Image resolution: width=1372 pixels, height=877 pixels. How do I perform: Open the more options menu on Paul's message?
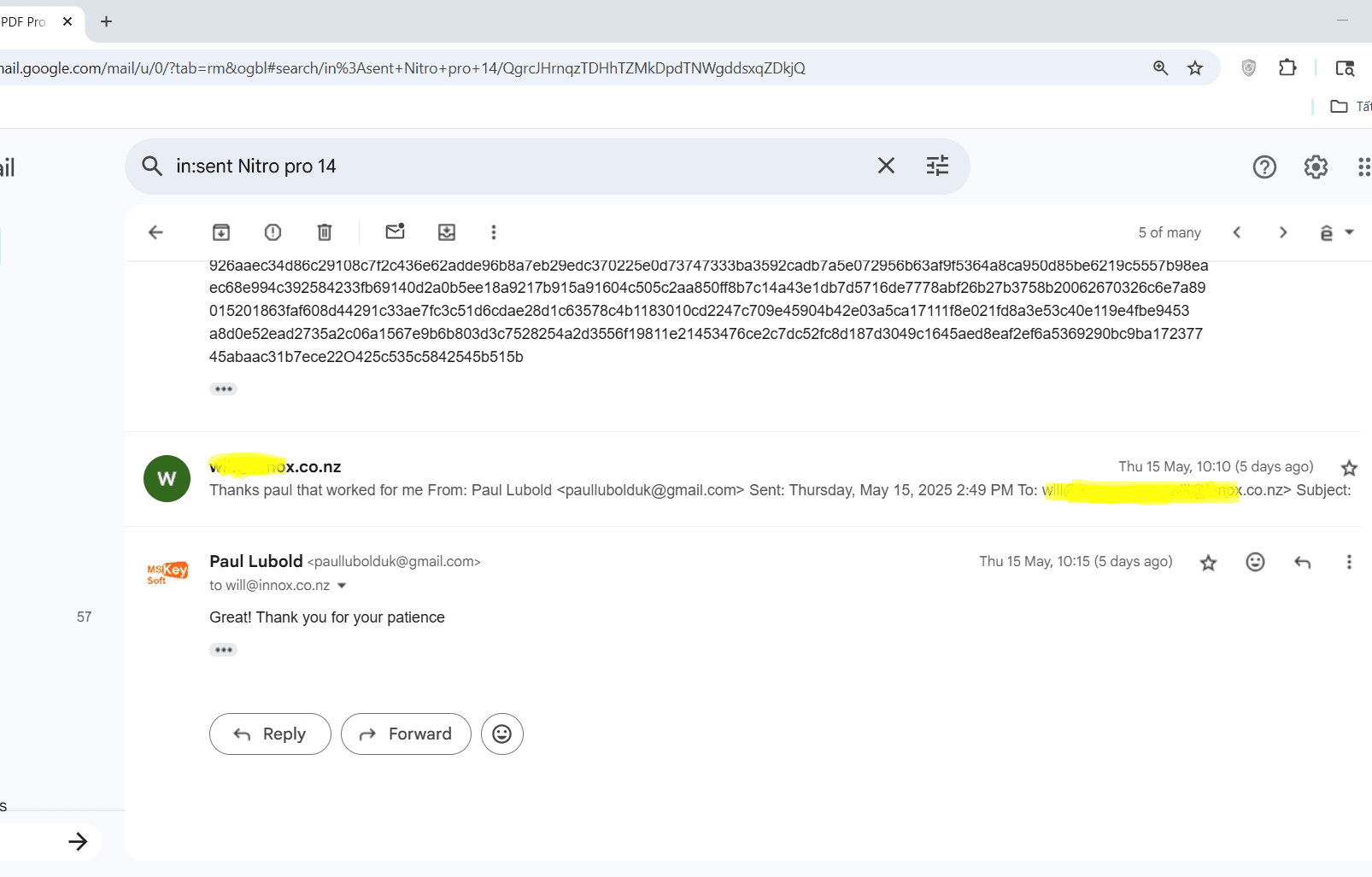point(1349,562)
